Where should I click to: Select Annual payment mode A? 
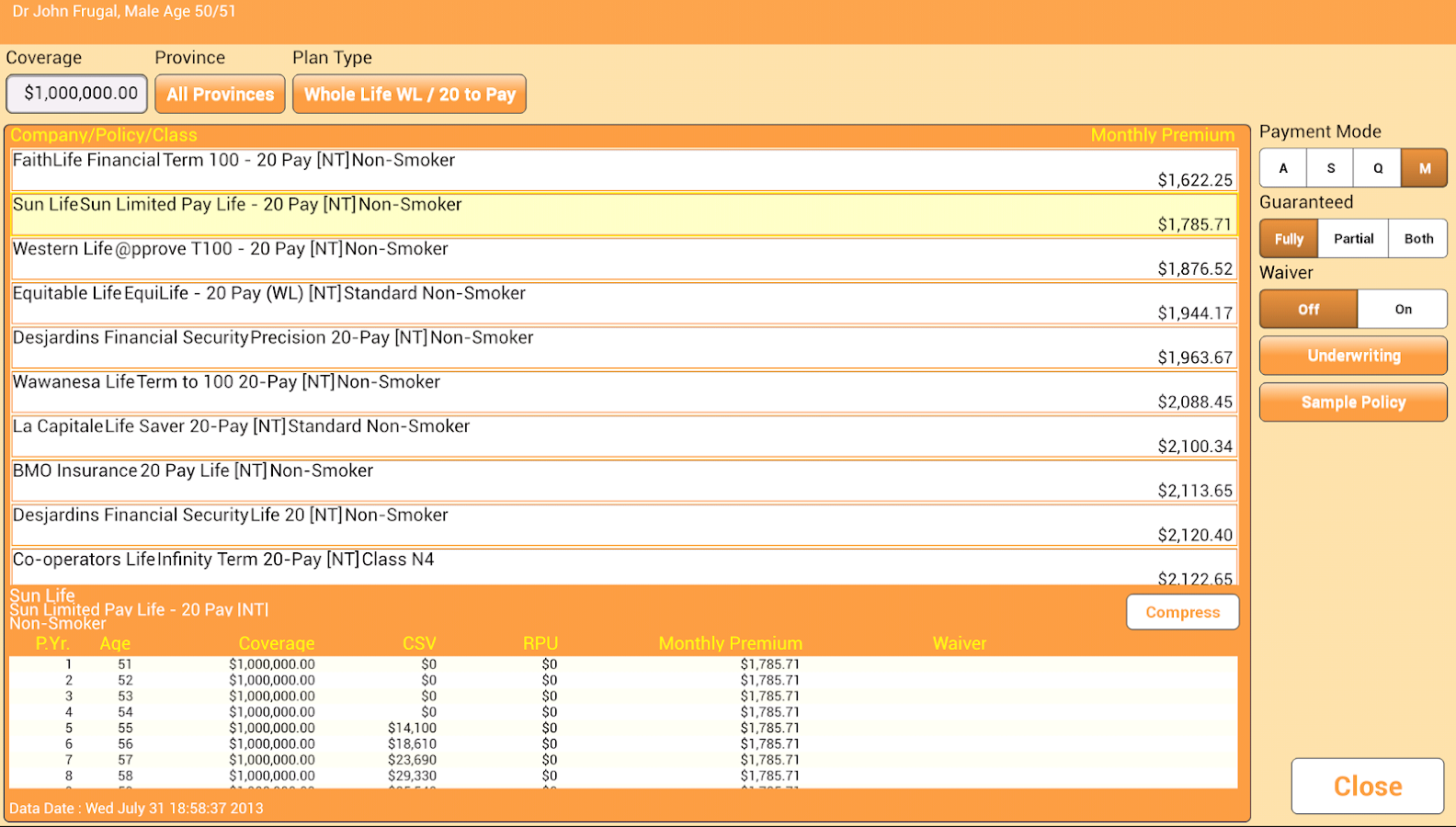tap(1283, 168)
